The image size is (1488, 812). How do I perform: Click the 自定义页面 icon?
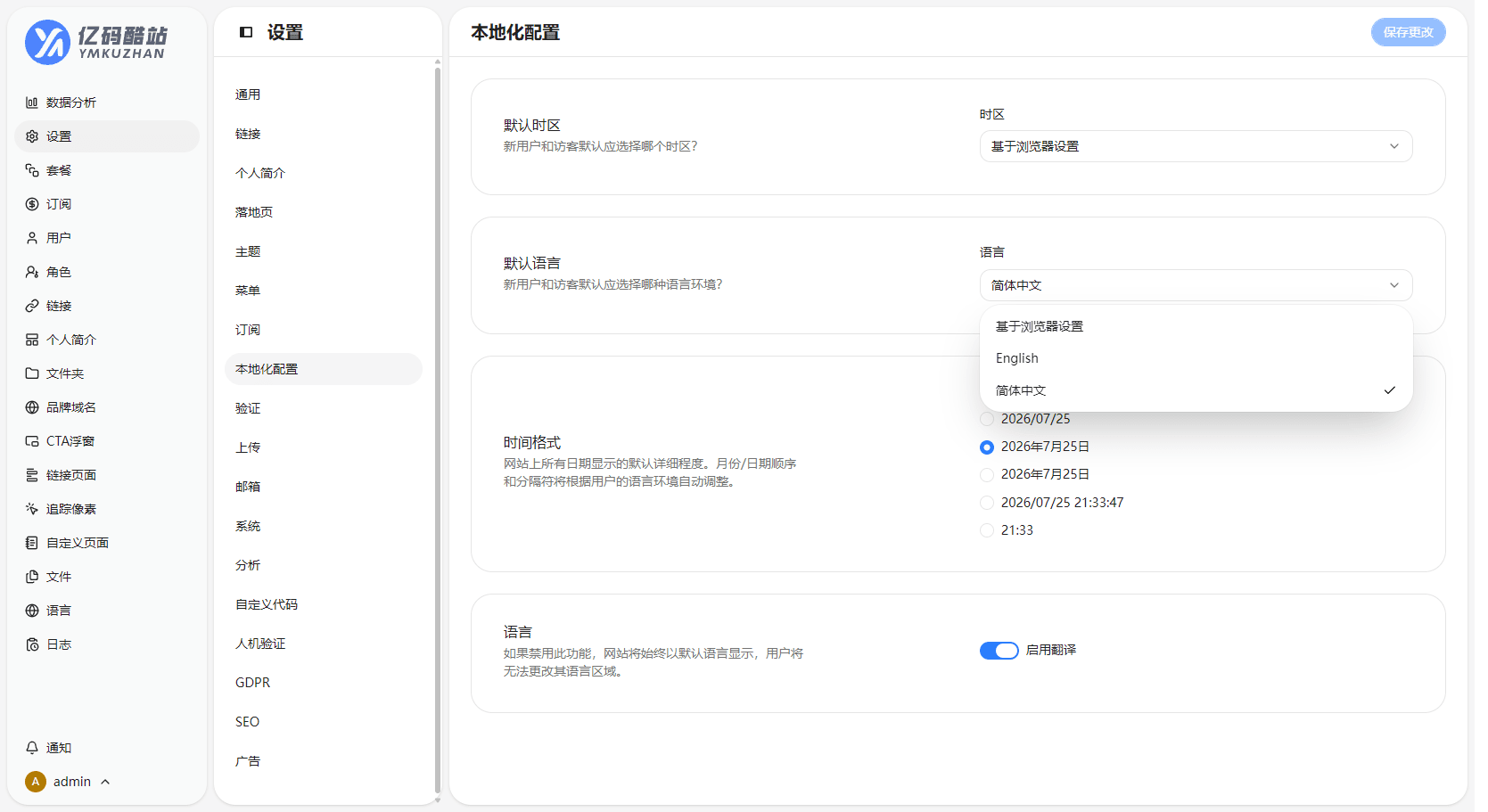[32, 543]
